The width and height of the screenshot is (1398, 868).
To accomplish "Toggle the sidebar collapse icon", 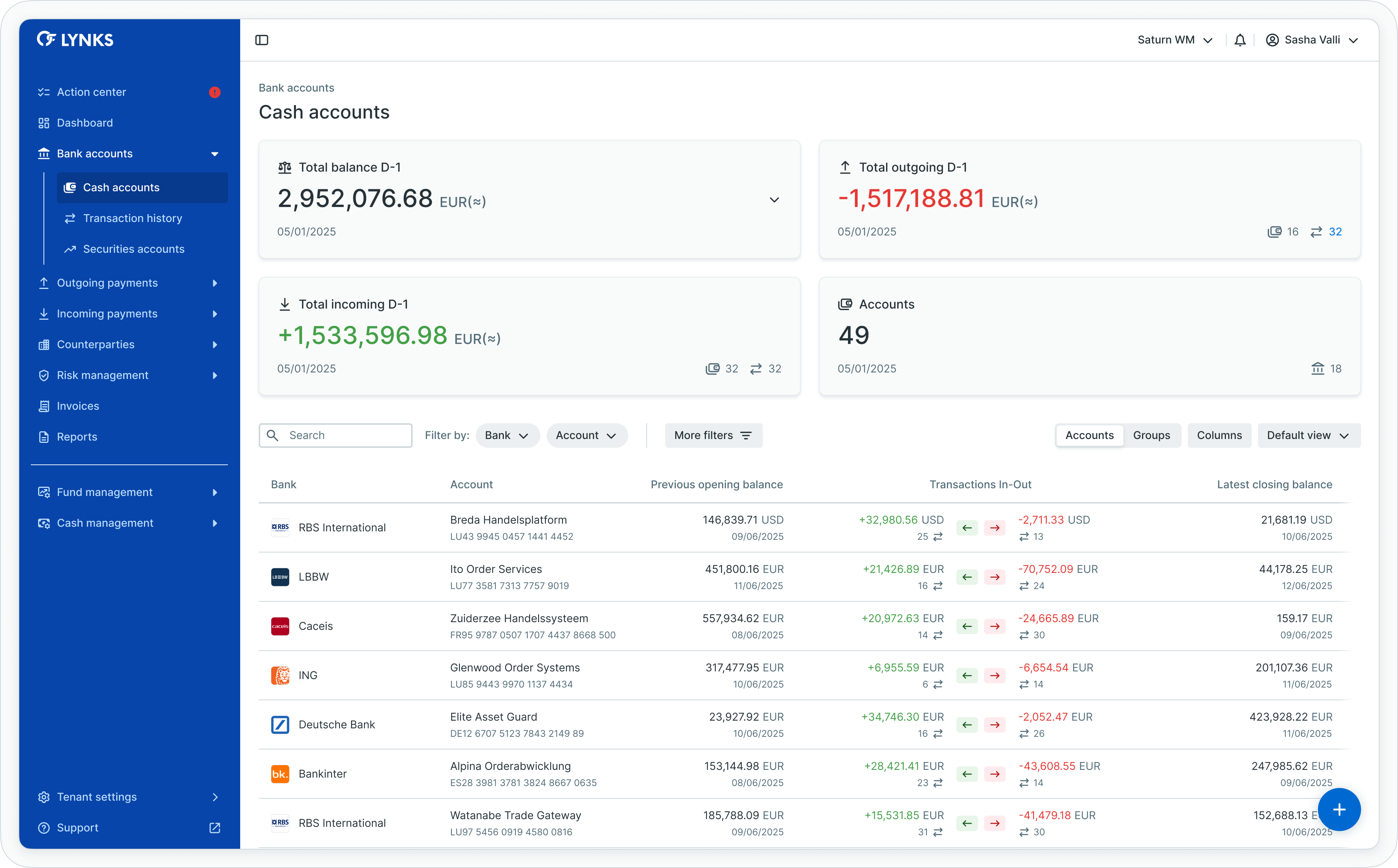I will (x=261, y=40).
